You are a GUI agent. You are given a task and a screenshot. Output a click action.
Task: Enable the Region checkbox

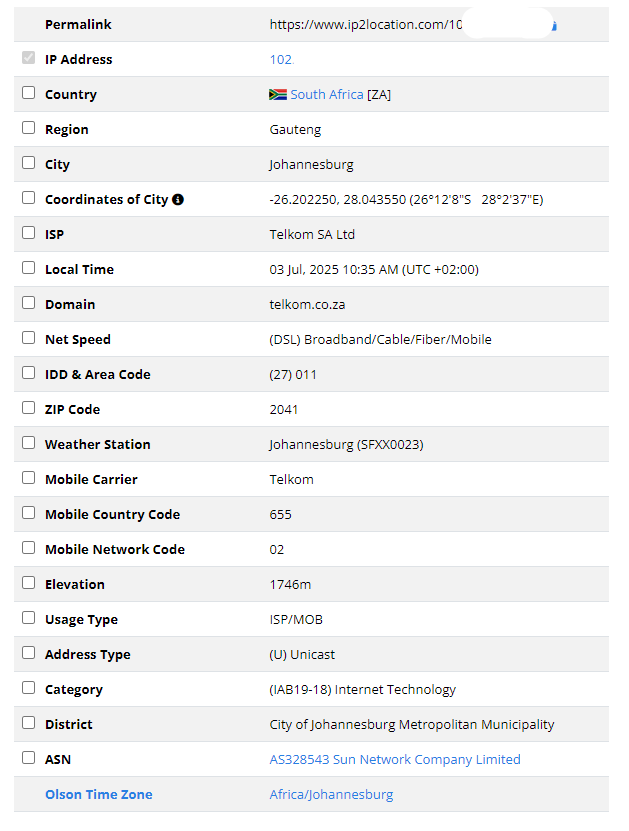coord(29,128)
